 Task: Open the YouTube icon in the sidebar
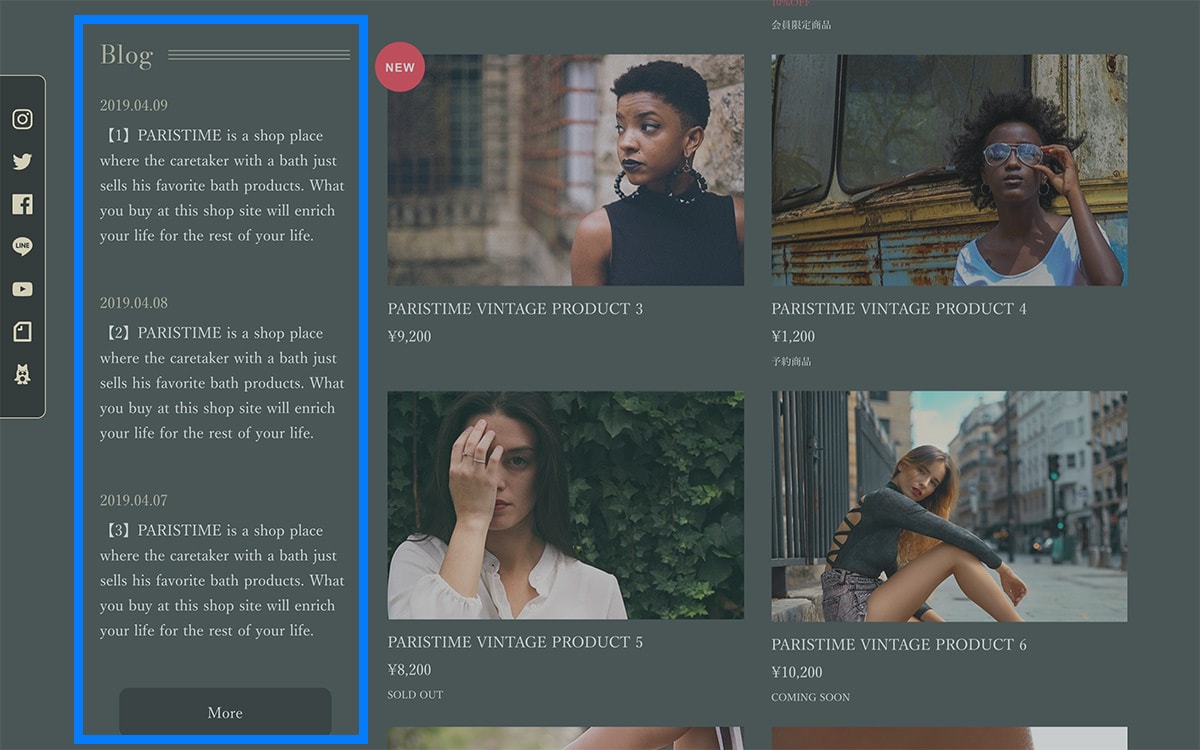[22, 289]
